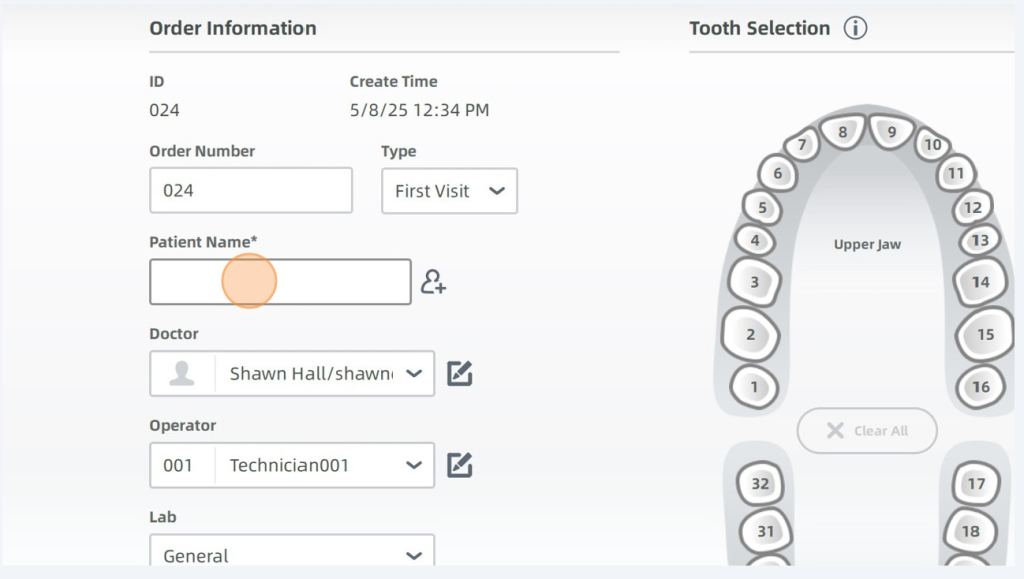Image resolution: width=1024 pixels, height=579 pixels.
Task: Open the Tooth Selection info icon
Action: point(854,28)
